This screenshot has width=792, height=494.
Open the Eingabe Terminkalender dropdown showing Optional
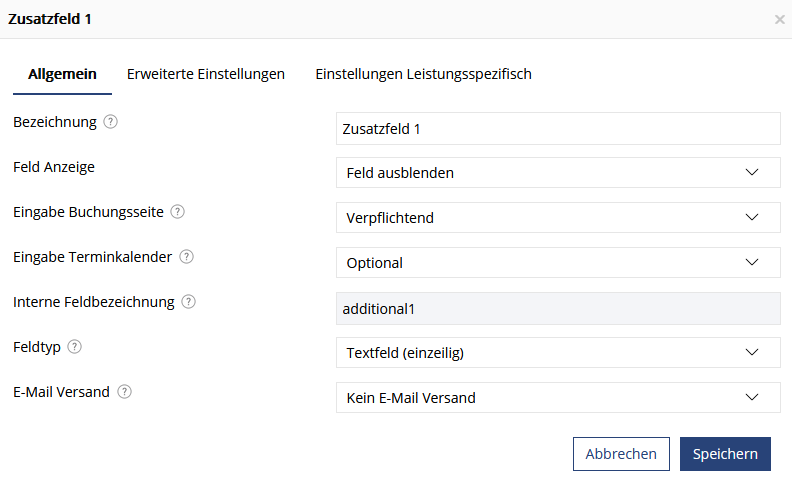point(558,263)
